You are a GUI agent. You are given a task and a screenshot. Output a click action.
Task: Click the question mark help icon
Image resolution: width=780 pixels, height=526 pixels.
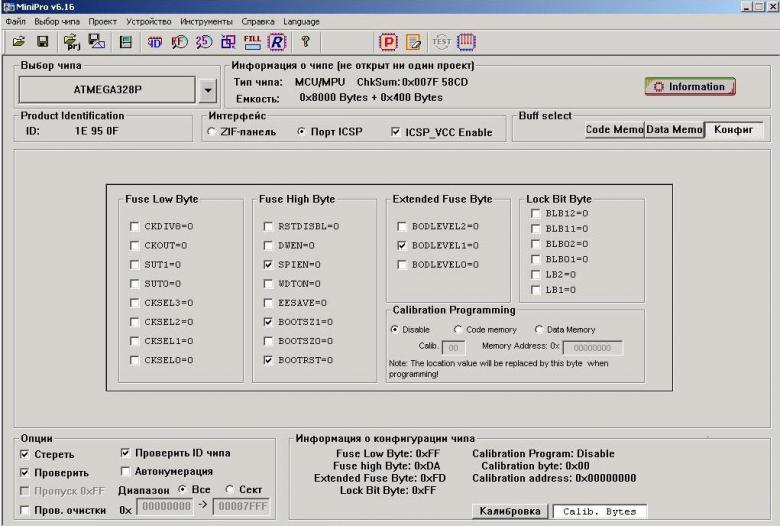(305, 42)
